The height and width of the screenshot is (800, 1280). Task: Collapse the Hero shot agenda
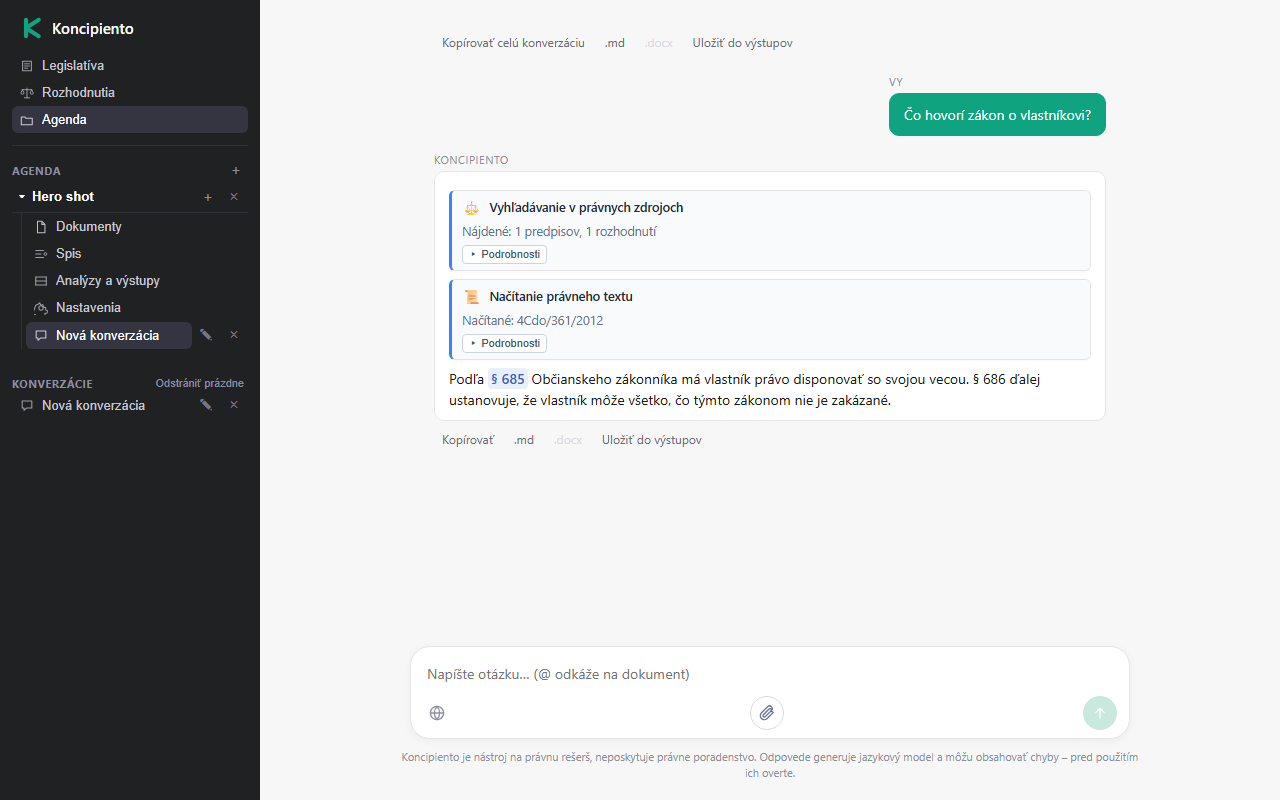coord(22,197)
